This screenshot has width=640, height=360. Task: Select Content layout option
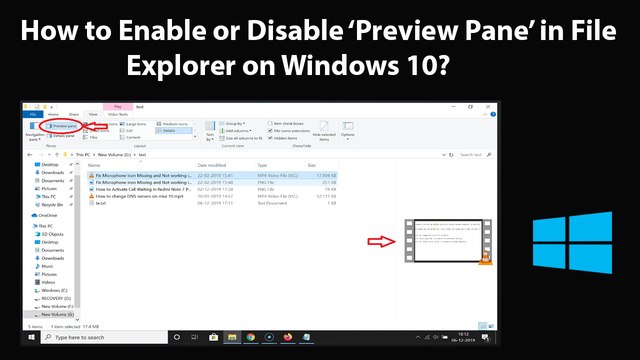pos(131,138)
